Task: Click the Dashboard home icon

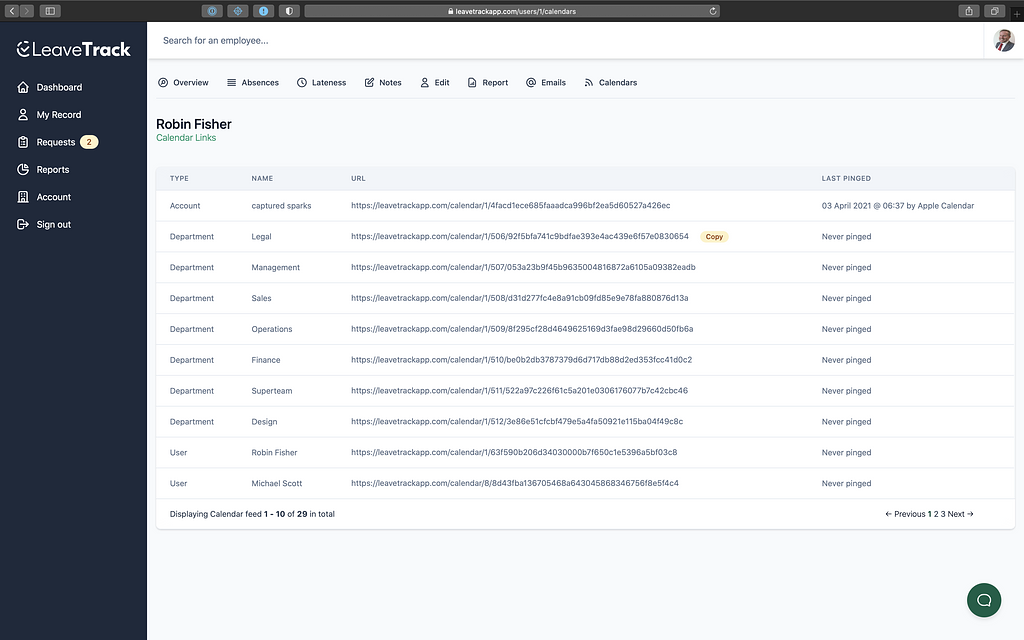Action: pos(23,87)
